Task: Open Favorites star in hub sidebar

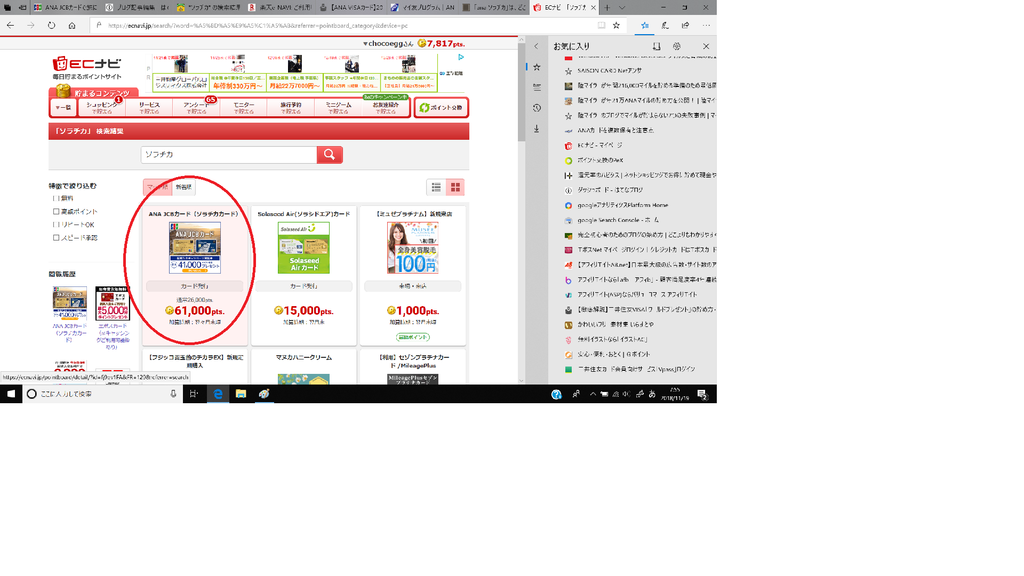Action: (x=537, y=67)
